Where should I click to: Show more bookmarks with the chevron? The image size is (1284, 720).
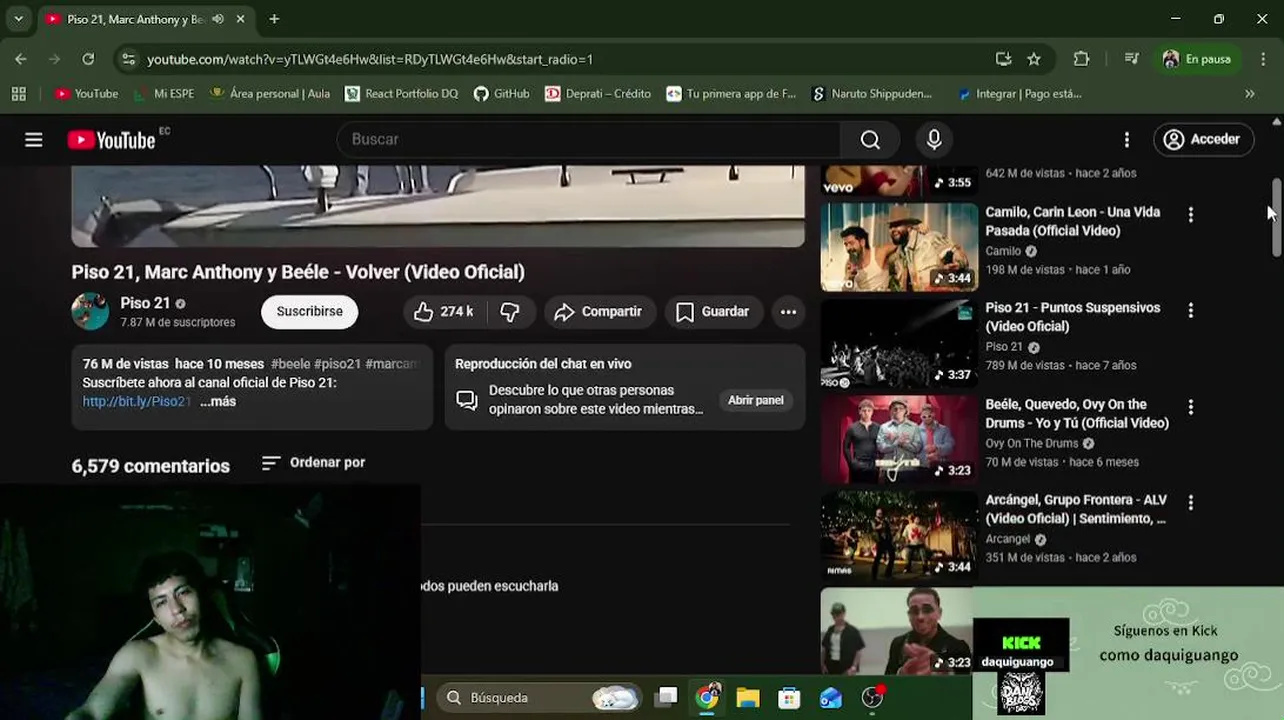pos(1249,94)
